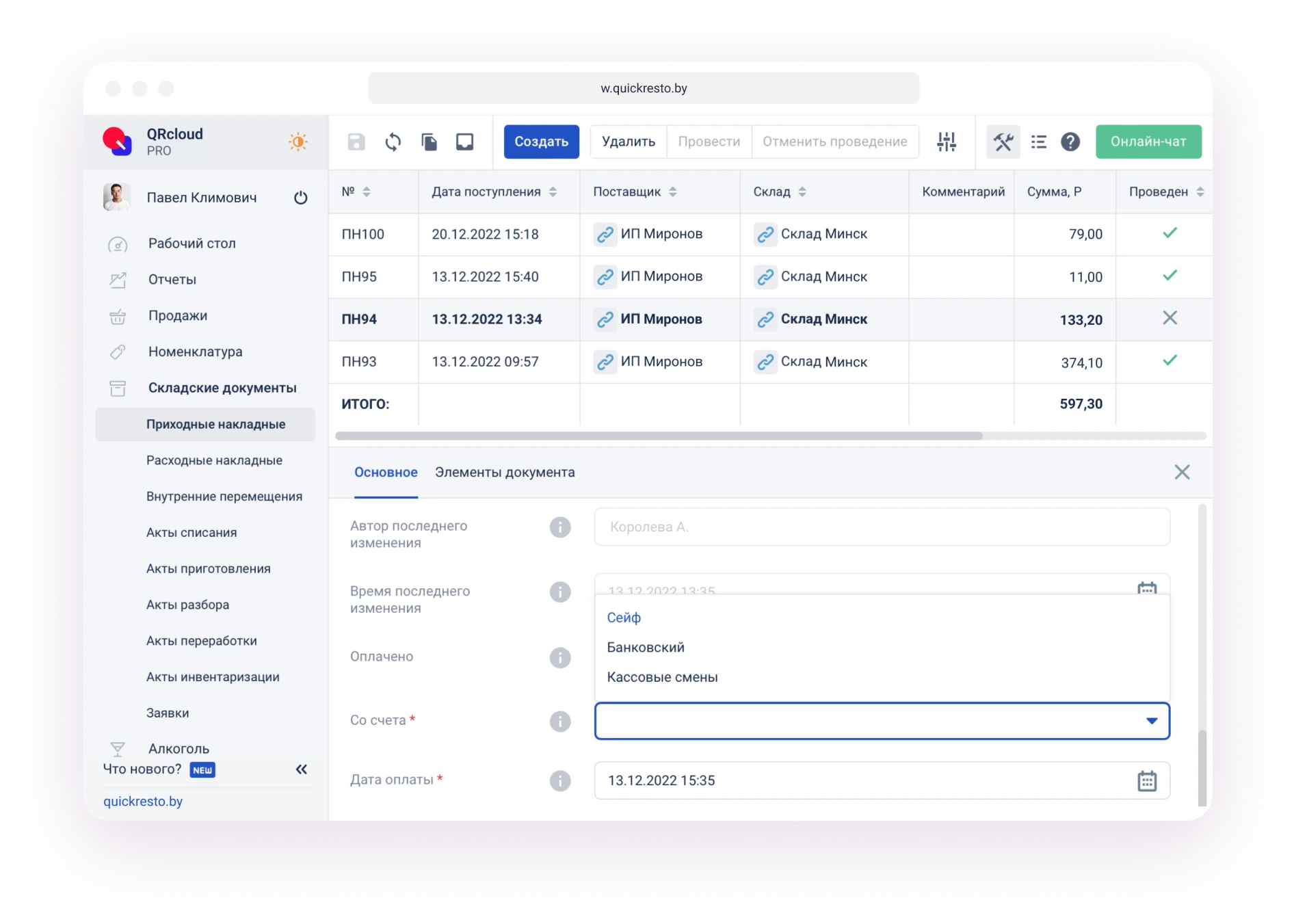Expand the Со счета dropdown arrow

pos(1151,721)
